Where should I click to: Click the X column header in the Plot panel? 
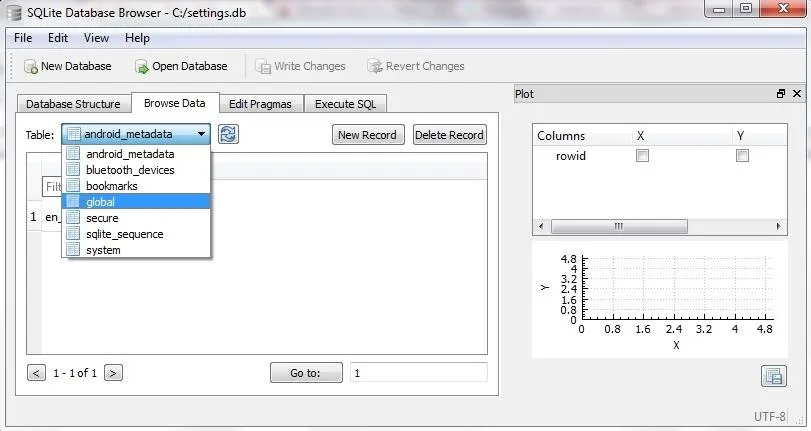pos(640,136)
